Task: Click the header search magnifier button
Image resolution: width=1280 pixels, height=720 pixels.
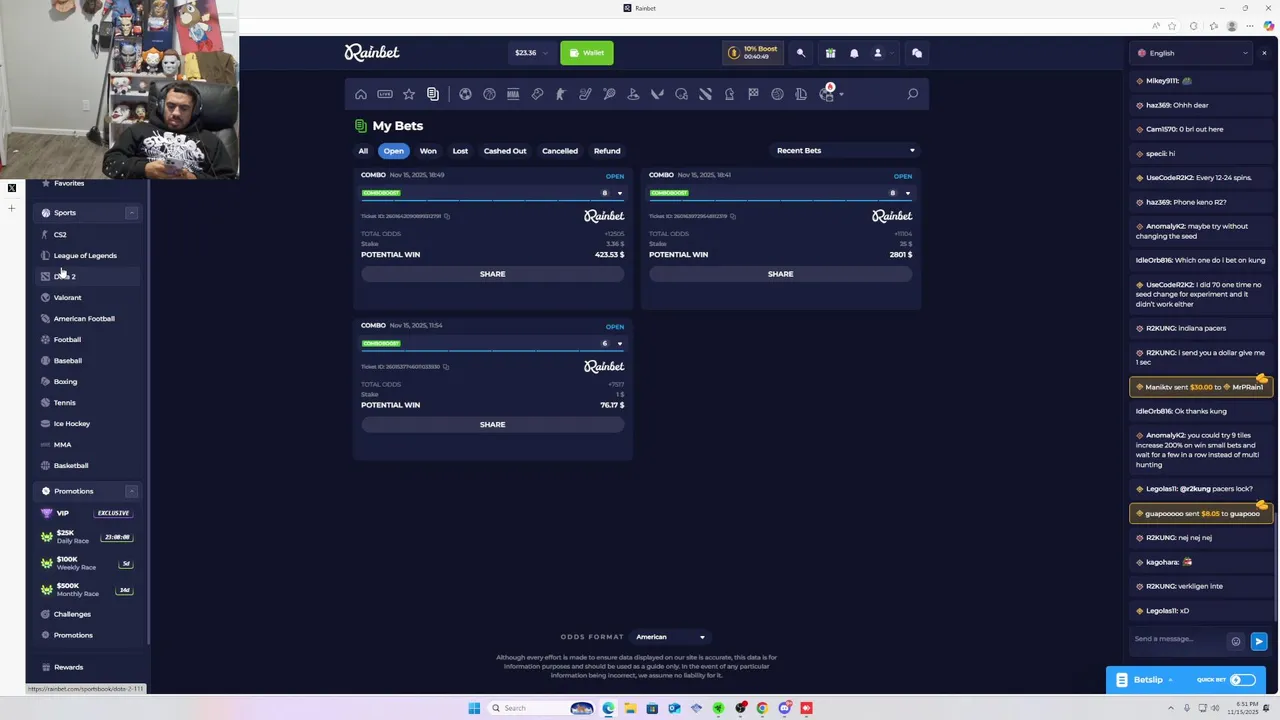Action: point(800,53)
